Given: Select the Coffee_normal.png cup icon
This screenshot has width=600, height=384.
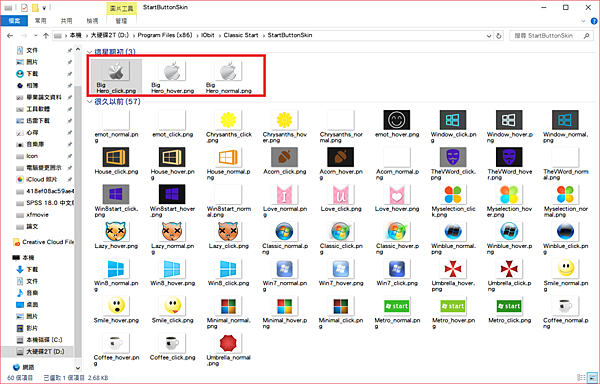Looking at the screenshot, I should coord(565,305).
